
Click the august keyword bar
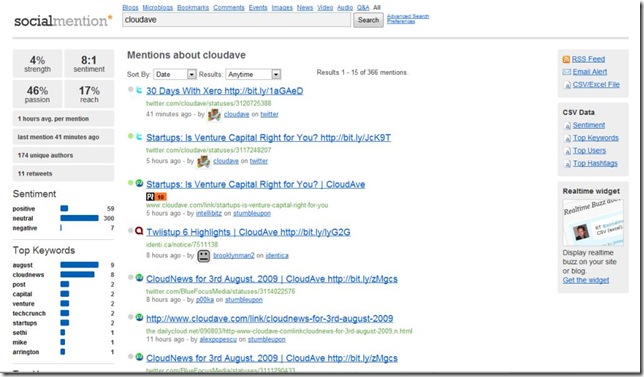point(79,265)
